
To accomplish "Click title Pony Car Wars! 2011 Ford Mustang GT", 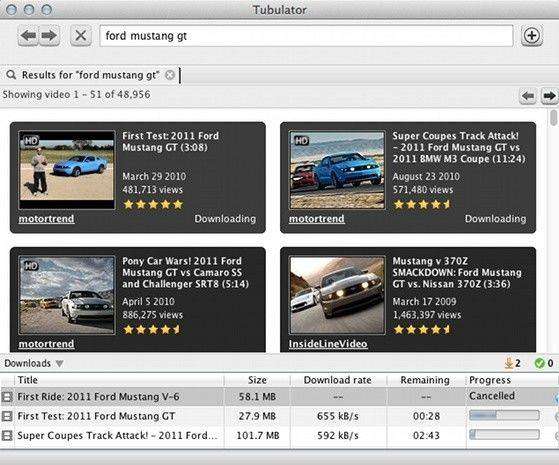I will click(185, 272).
